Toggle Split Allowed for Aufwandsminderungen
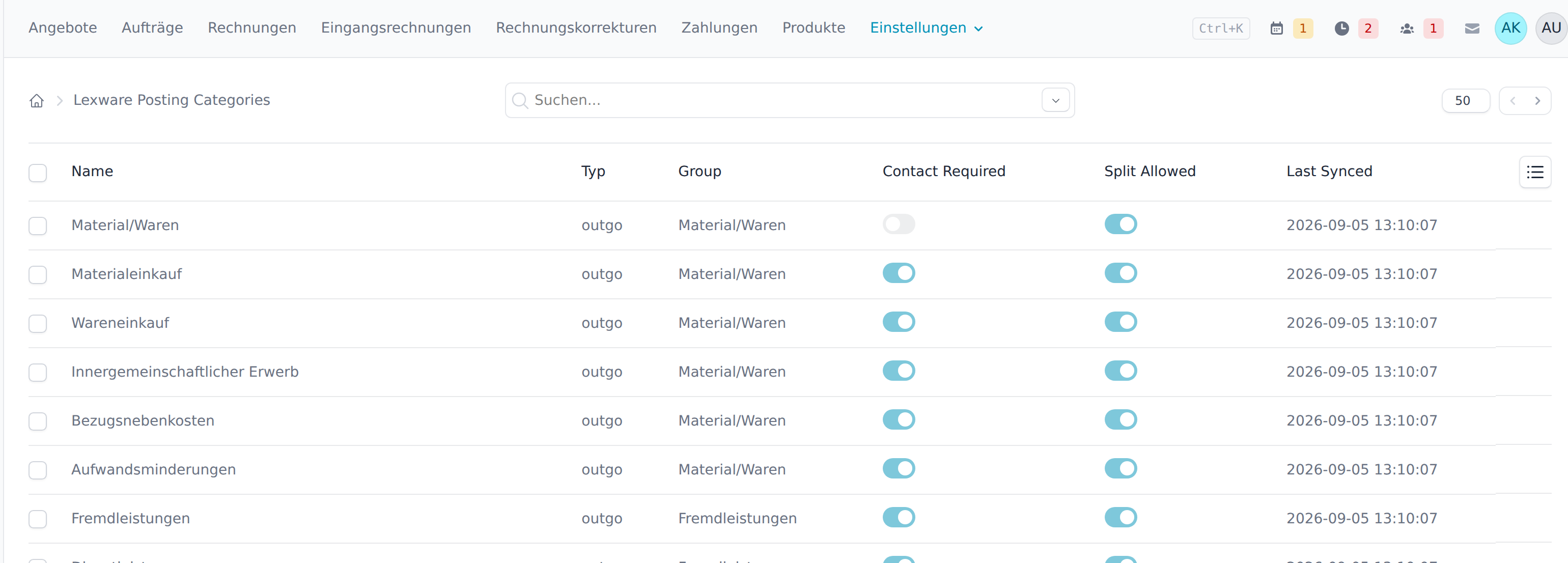This screenshot has width=1568, height=563. (1120, 468)
